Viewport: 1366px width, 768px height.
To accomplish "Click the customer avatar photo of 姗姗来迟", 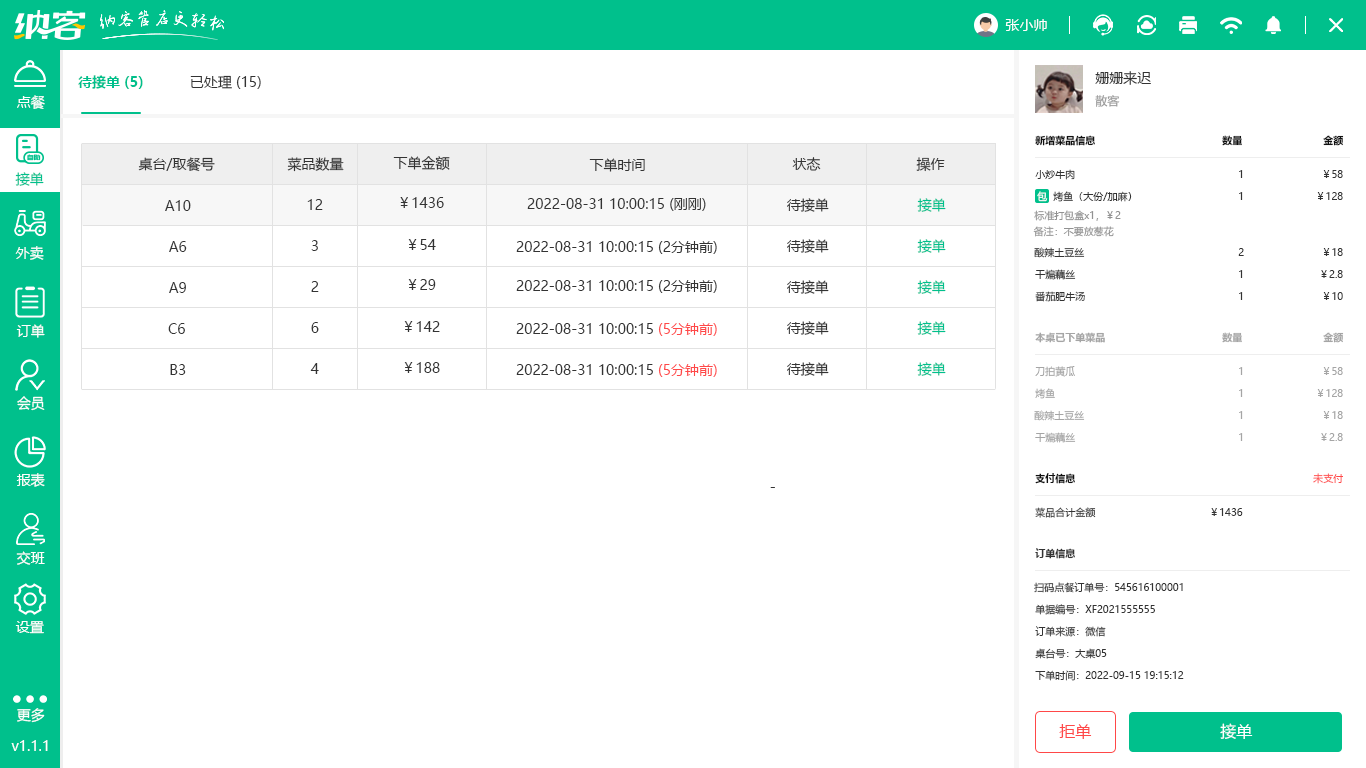I will pos(1058,89).
